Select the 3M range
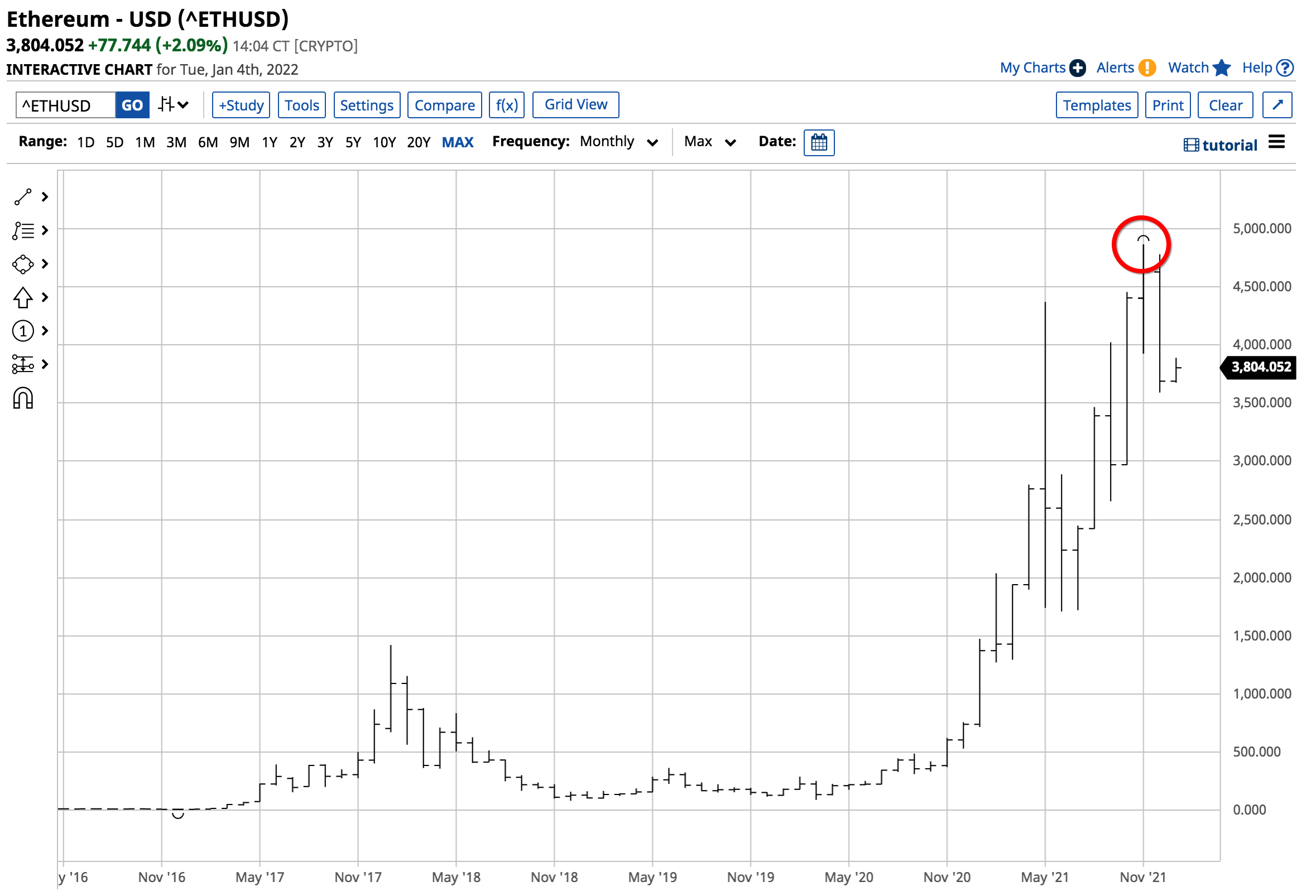Screen dimensions: 1316x896 pos(177,143)
